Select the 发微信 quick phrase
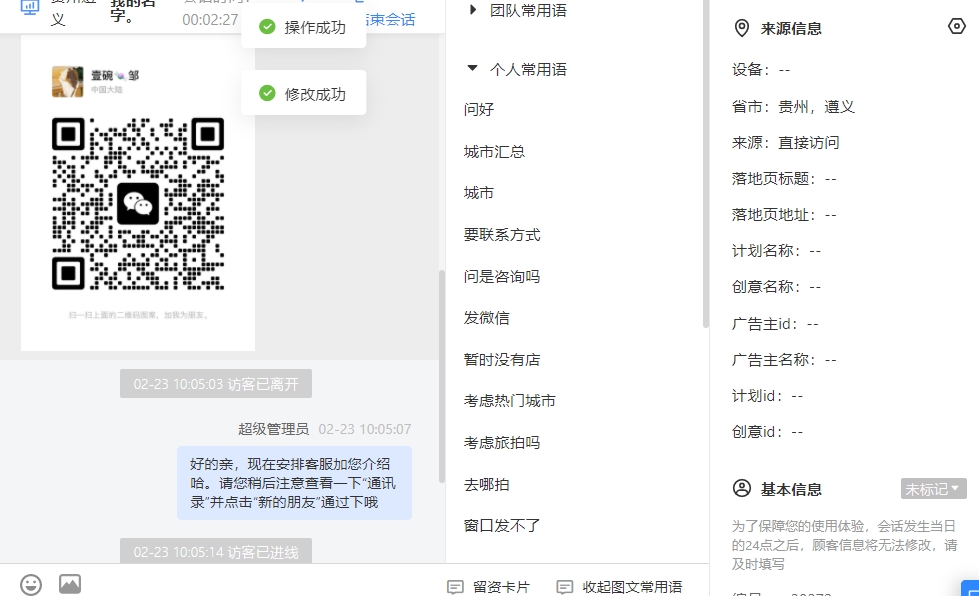Screen dimensions: 979x596 [x=486, y=318]
